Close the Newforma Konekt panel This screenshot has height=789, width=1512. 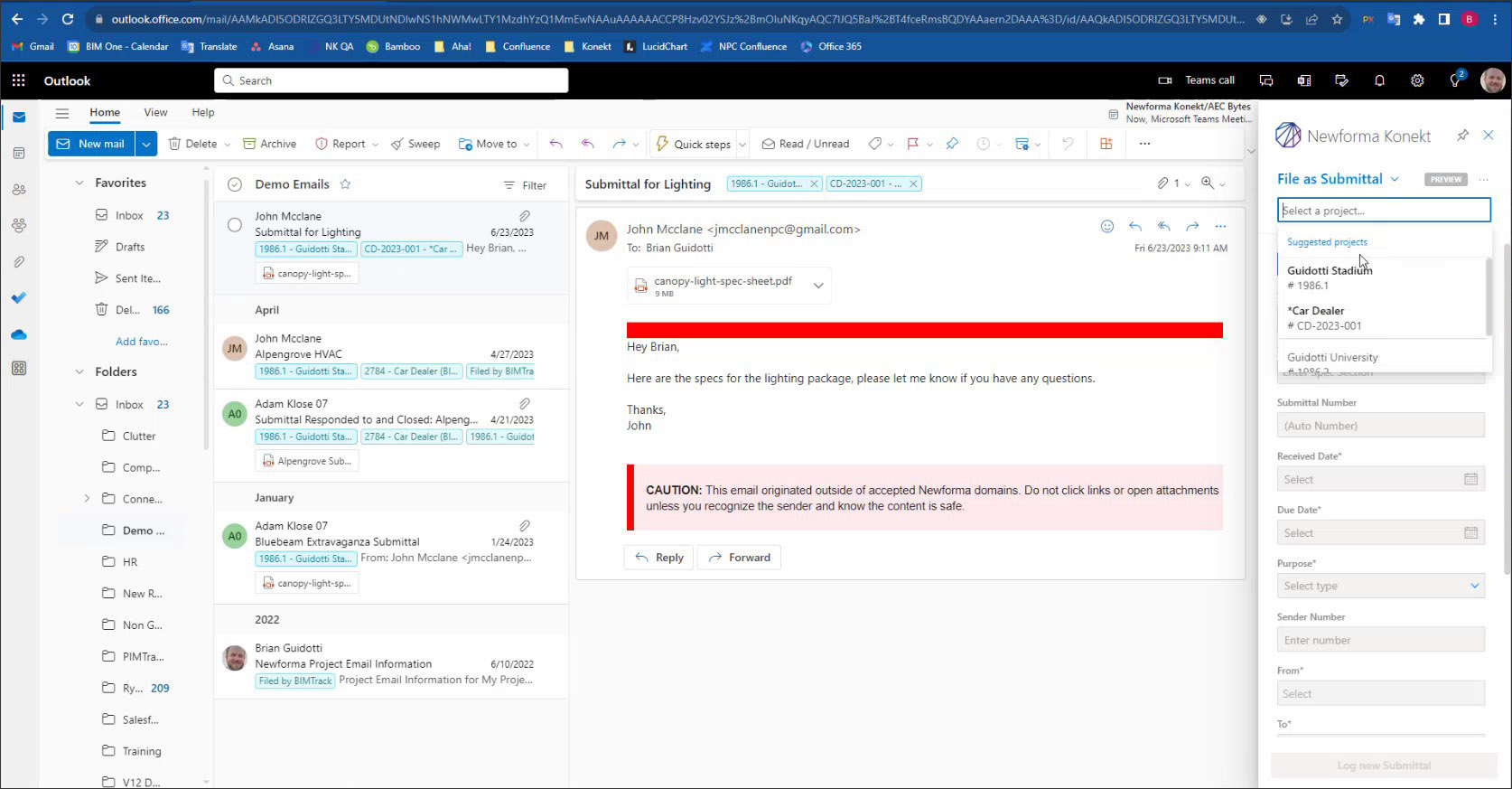pyautogui.click(x=1489, y=136)
